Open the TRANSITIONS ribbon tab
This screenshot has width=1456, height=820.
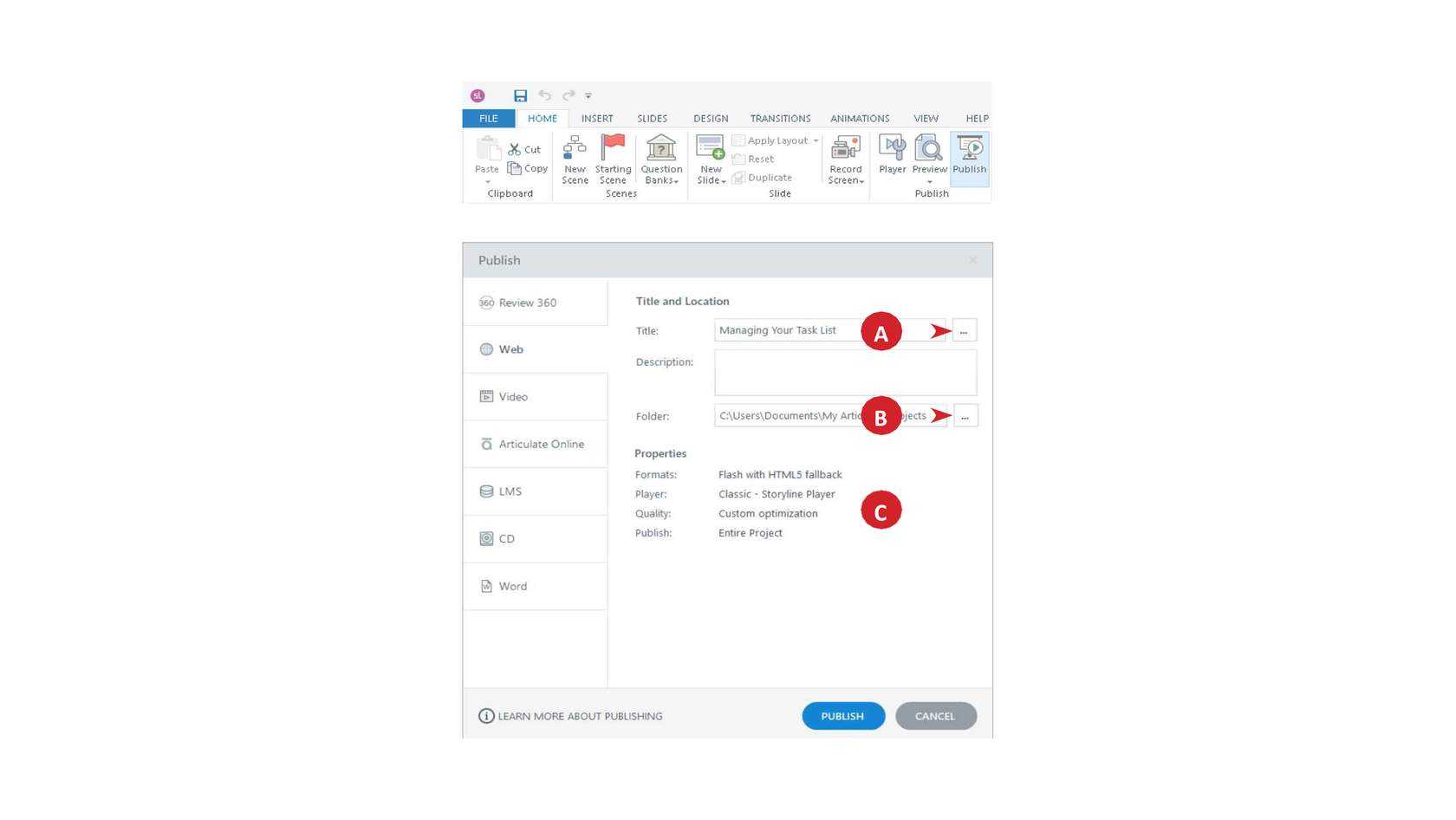(x=781, y=119)
